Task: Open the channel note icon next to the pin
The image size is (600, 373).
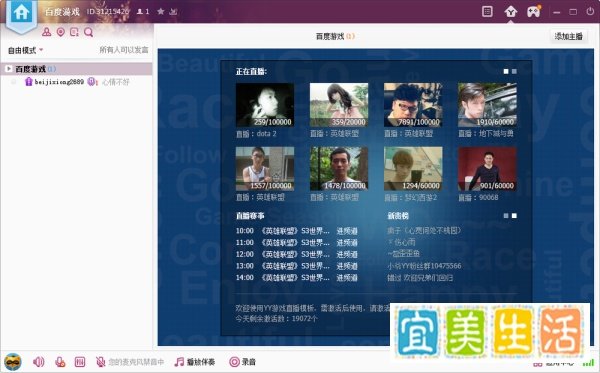Action: (74, 32)
